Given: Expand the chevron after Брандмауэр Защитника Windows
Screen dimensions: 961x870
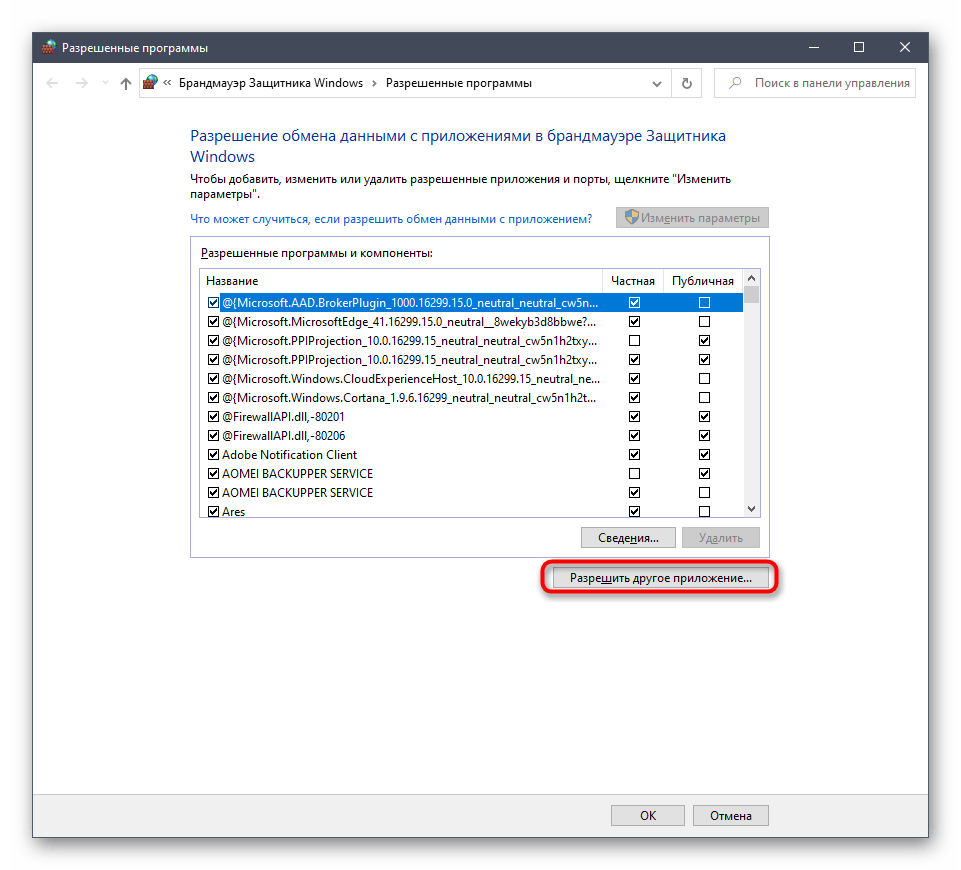Looking at the screenshot, I should pyautogui.click(x=374, y=84).
